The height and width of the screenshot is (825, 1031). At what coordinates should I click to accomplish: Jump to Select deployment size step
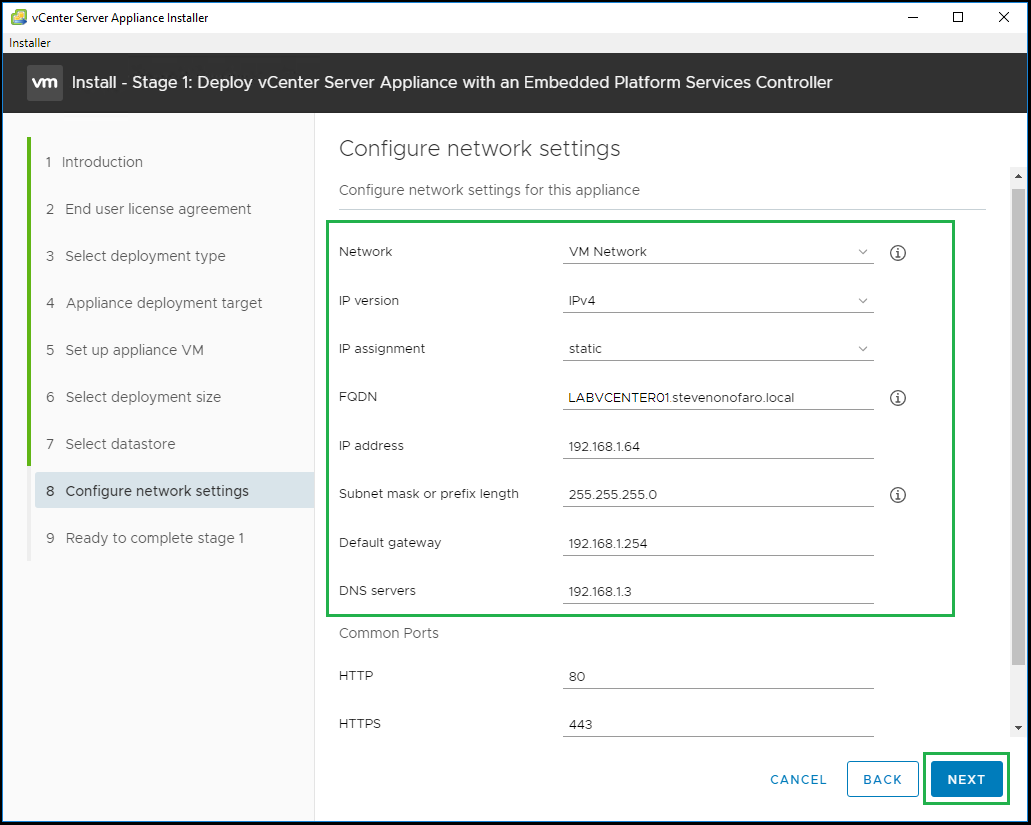(142, 397)
